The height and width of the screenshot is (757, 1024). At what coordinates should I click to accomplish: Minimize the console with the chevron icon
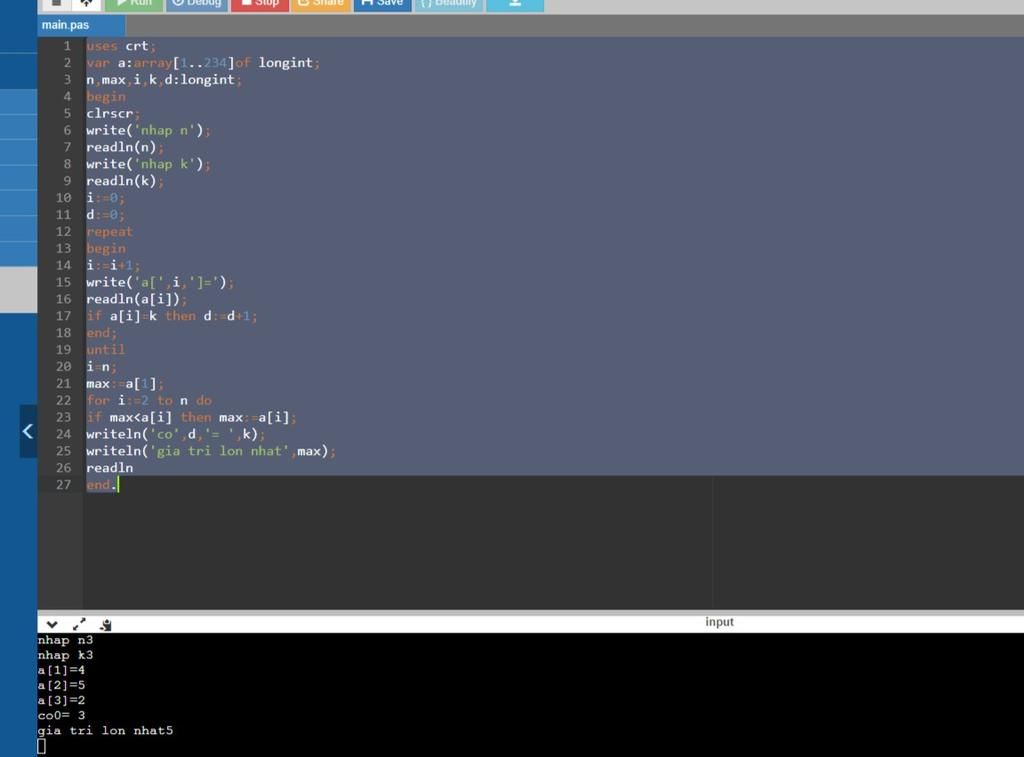[x=52, y=624]
